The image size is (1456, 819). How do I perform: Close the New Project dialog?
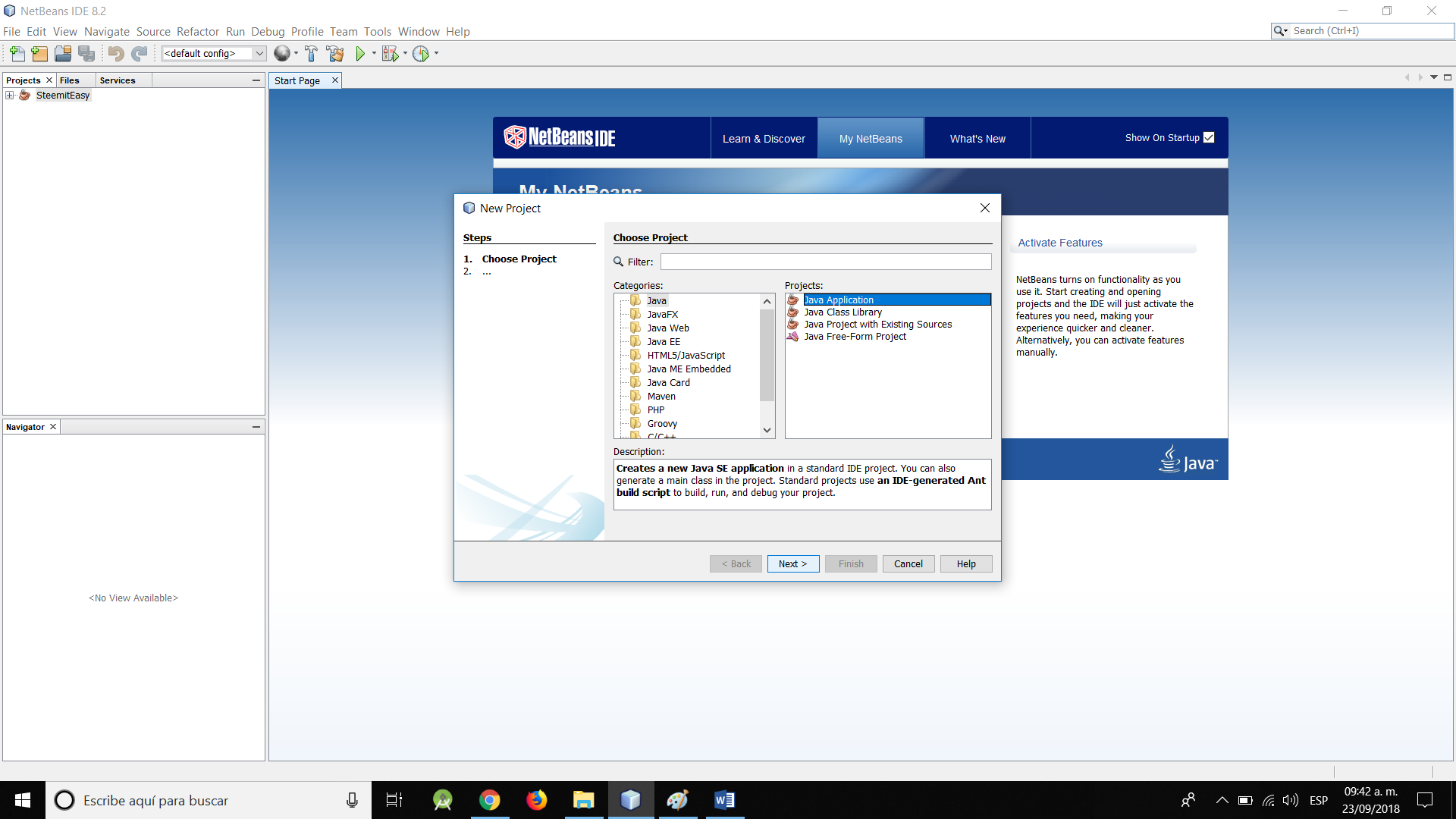(985, 208)
